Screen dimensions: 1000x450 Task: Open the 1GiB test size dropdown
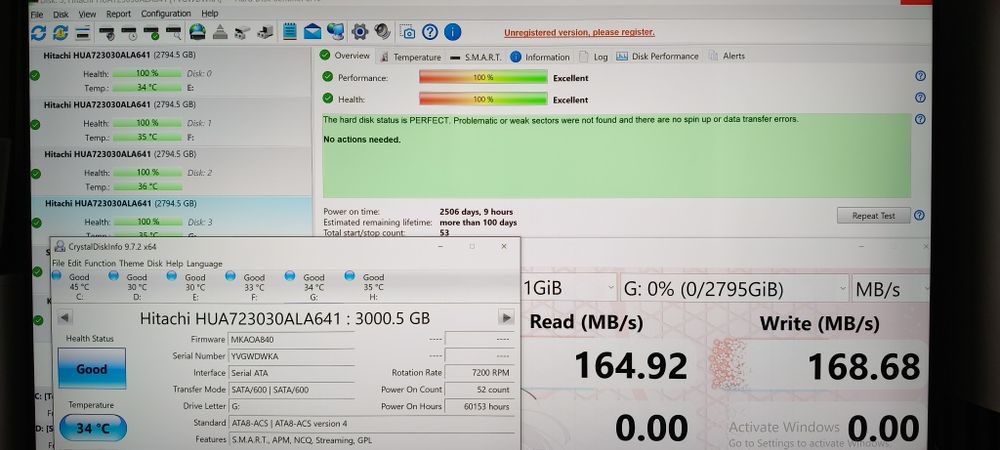[x=569, y=288]
